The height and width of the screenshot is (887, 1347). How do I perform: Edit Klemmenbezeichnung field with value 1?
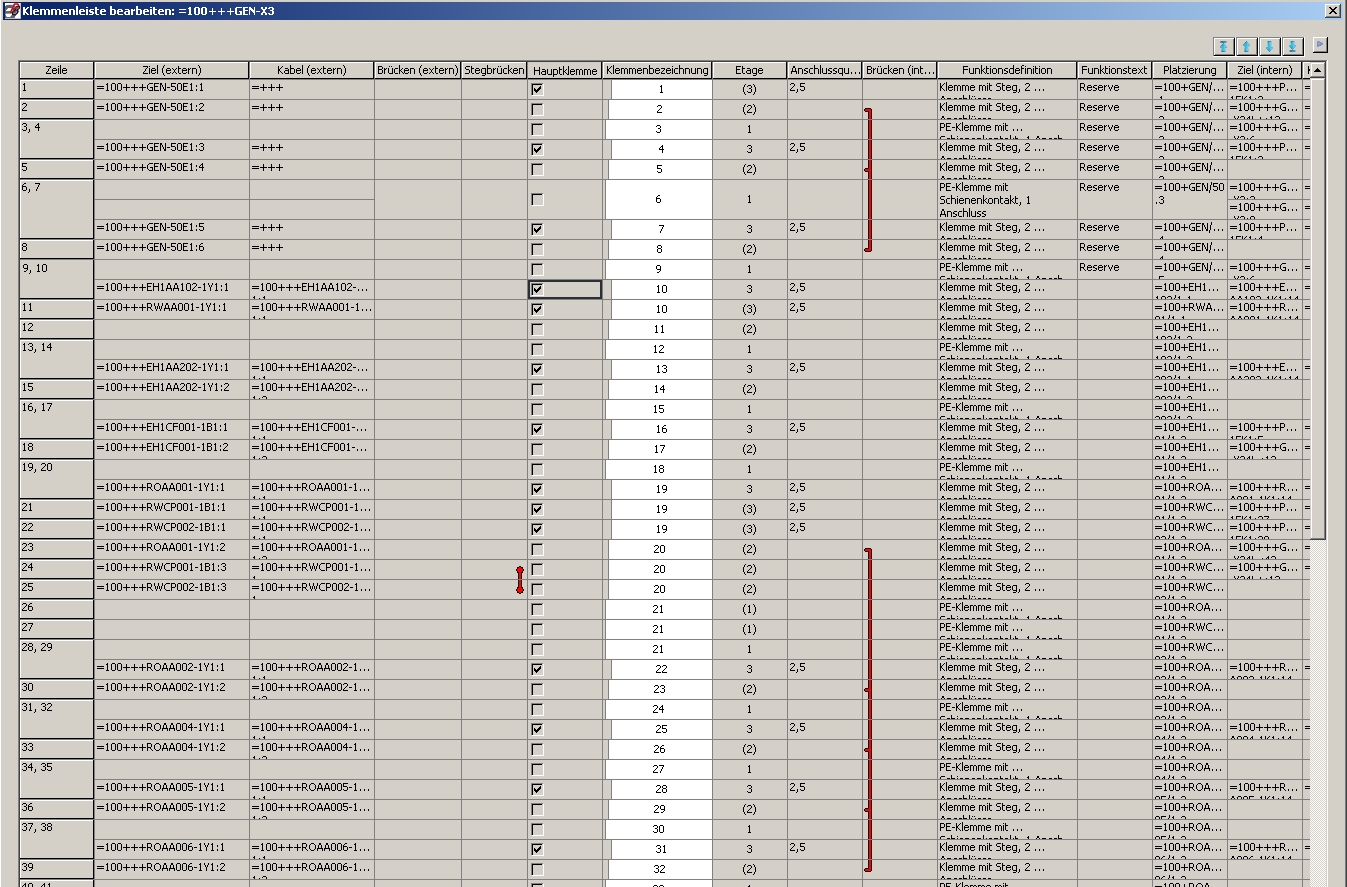[661, 90]
